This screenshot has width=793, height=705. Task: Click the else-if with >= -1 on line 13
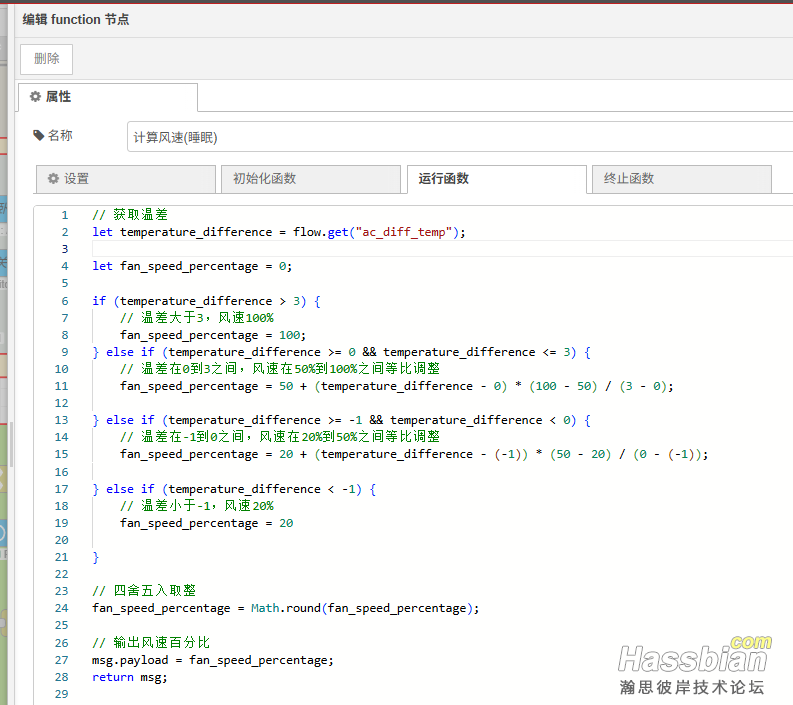pyautogui.click(x=341, y=420)
